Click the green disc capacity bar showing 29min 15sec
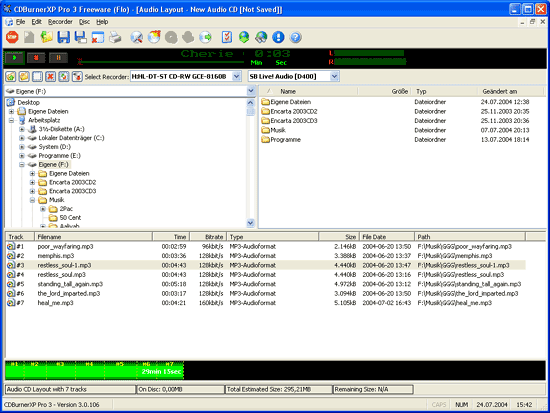550x413 pixels. [94, 371]
